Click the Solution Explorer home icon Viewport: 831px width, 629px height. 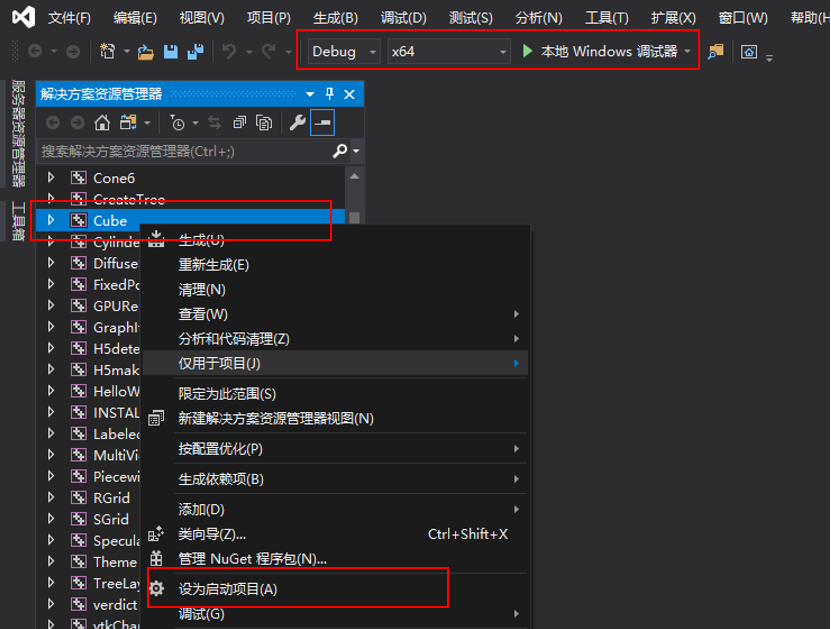click(x=102, y=123)
